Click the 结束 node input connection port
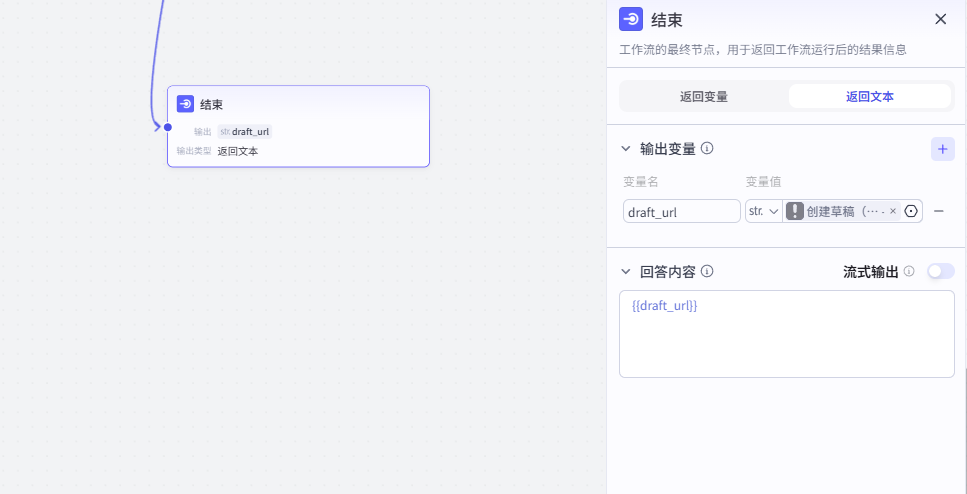The width and height of the screenshot is (967, 494). click(x=168, y=127)
